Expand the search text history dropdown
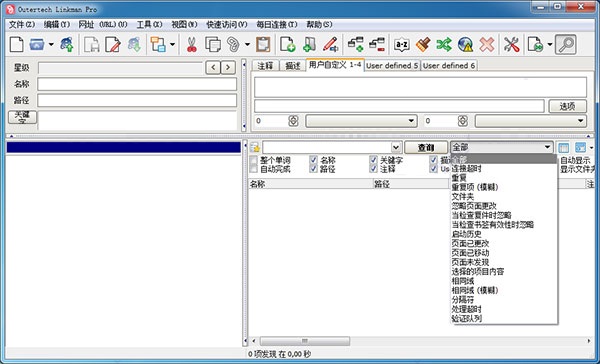The image size is (600, 364). [396, 147]
